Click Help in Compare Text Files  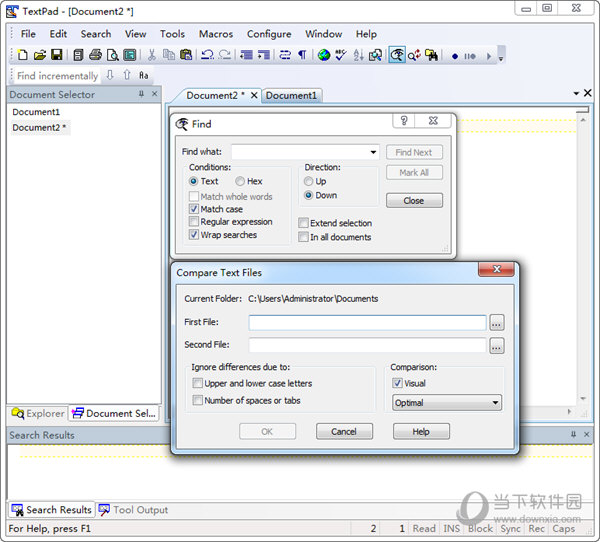(x=421, y=432)
